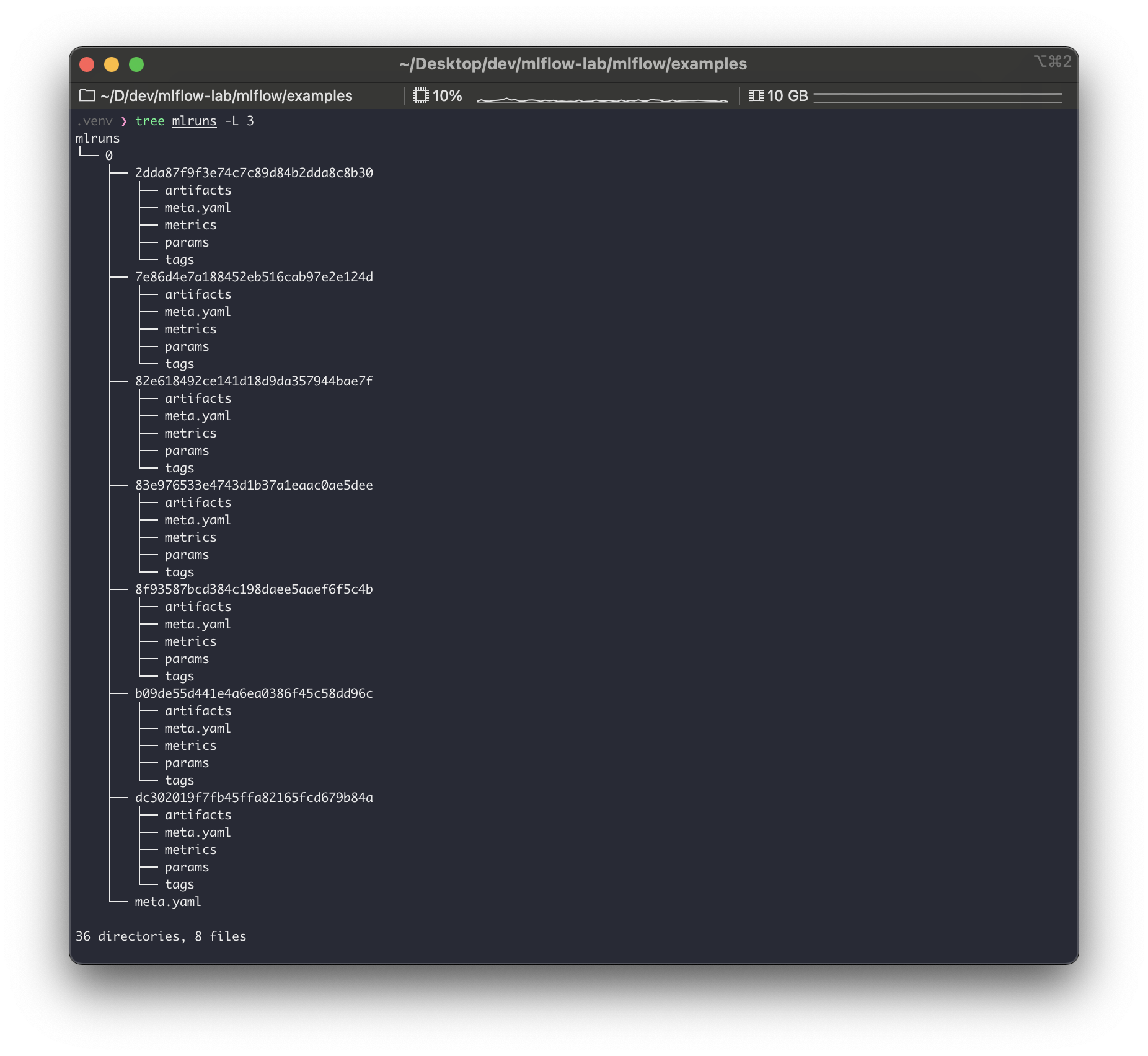1148x1056 pixels.
Task: Click the root 'mlruns' output line
Action: [98, 138]
